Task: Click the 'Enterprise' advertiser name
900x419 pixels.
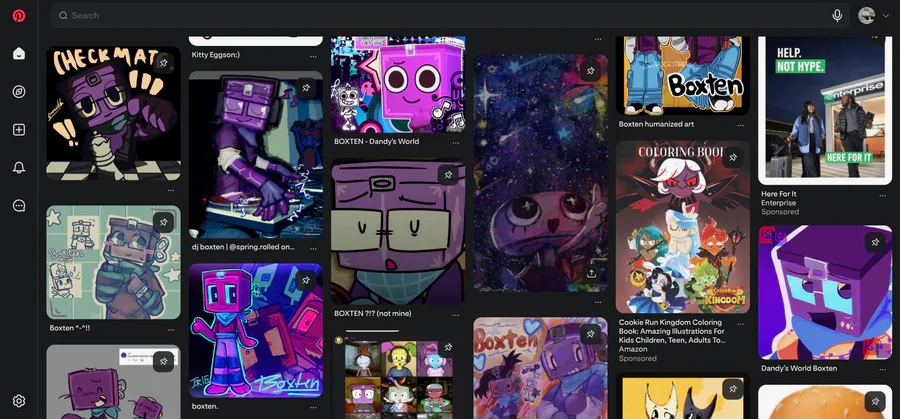Action: pyautogui.click(x=778, y=203)
